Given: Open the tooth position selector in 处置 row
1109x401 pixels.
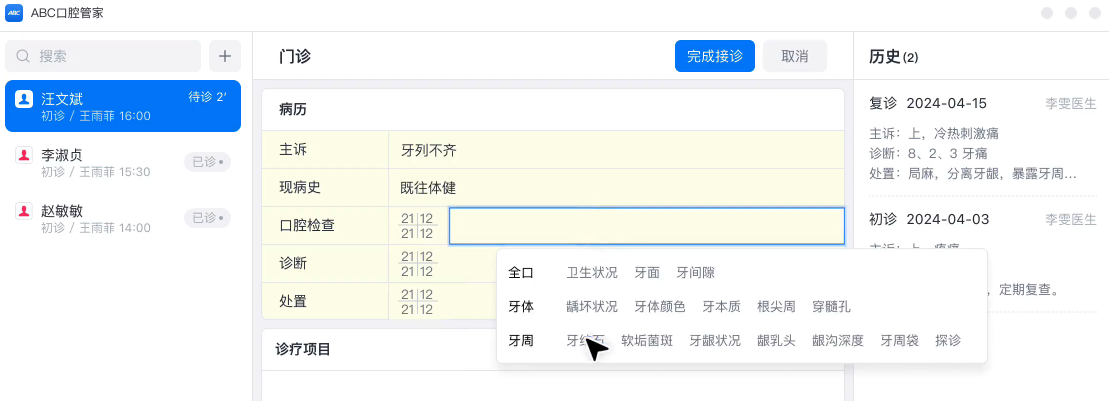Looking at the screenshot, I should [417, 301].
